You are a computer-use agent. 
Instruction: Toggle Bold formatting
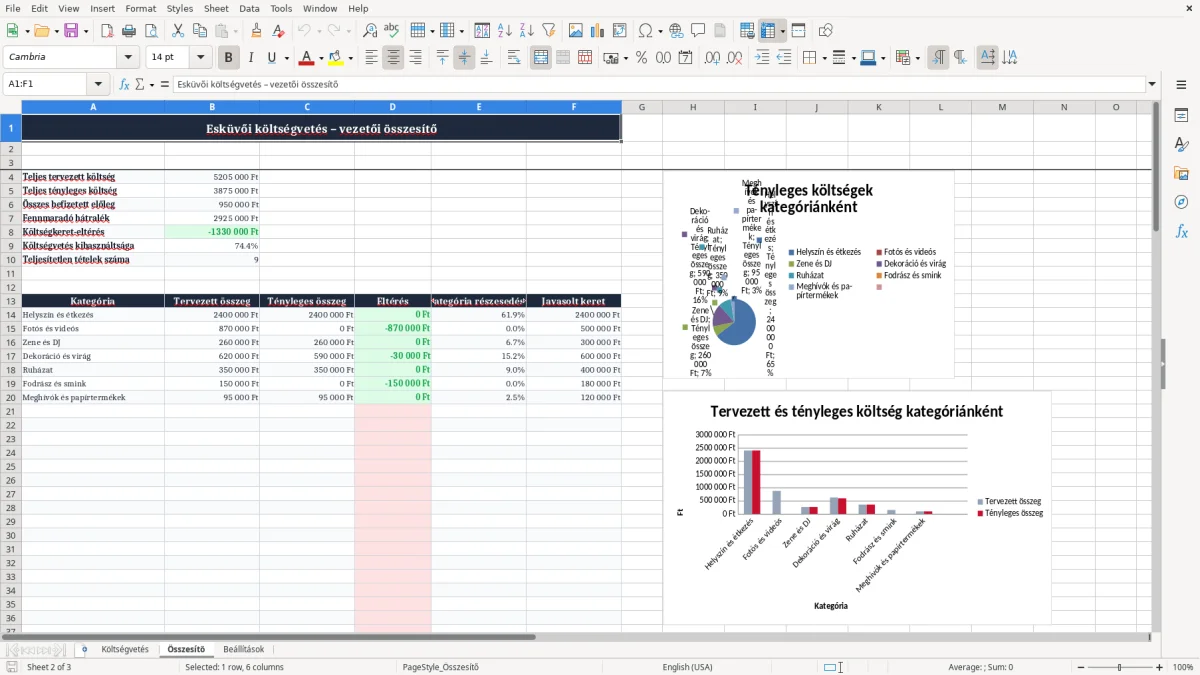[x=228, y=58]
